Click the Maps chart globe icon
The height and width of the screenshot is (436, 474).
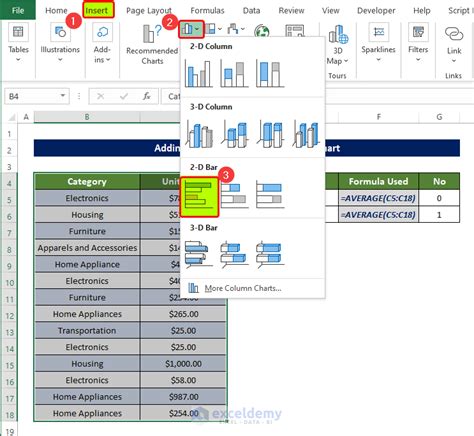point(262,31)
